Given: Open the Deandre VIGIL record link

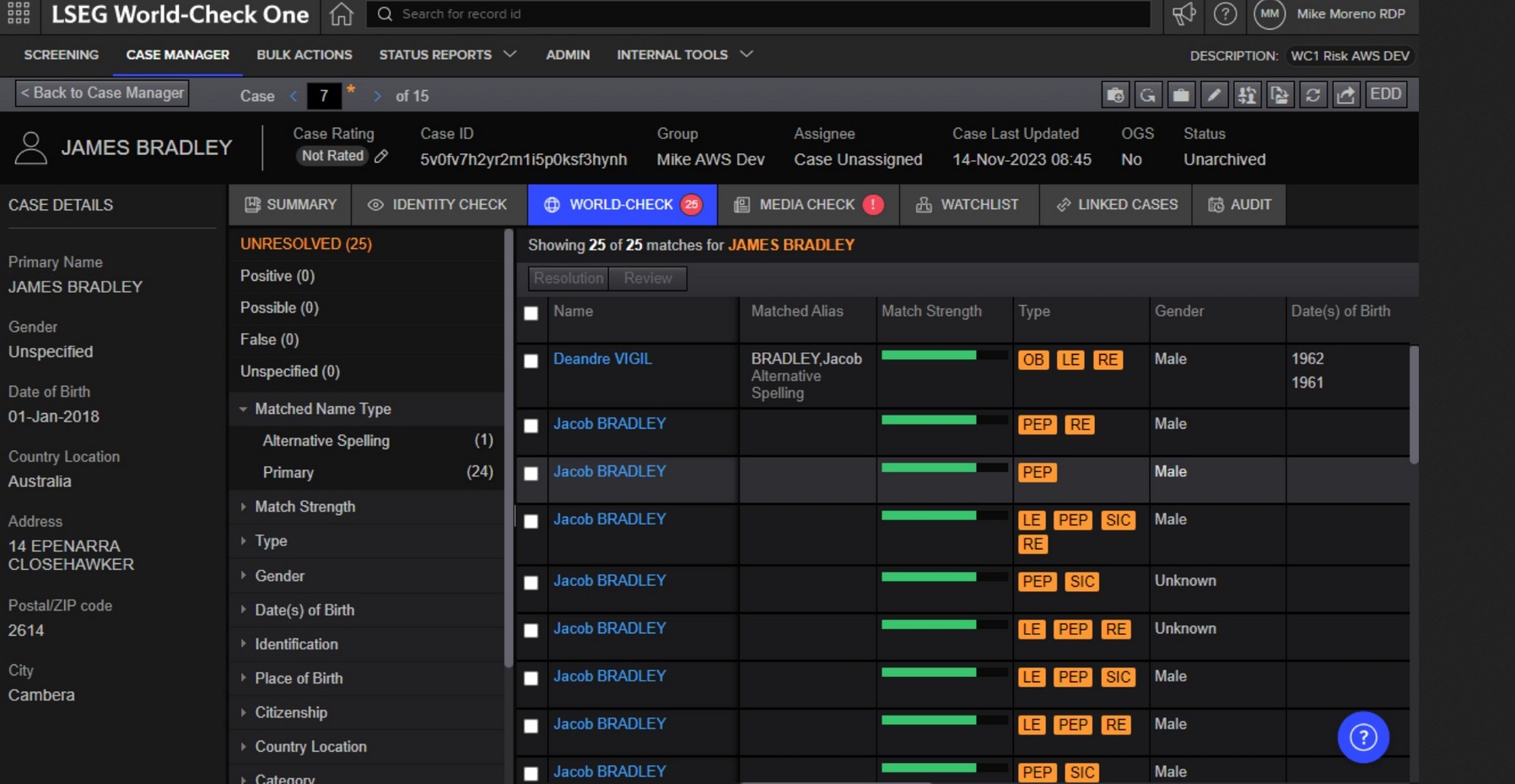Looking at the screenshot, I should click(602, 359).
